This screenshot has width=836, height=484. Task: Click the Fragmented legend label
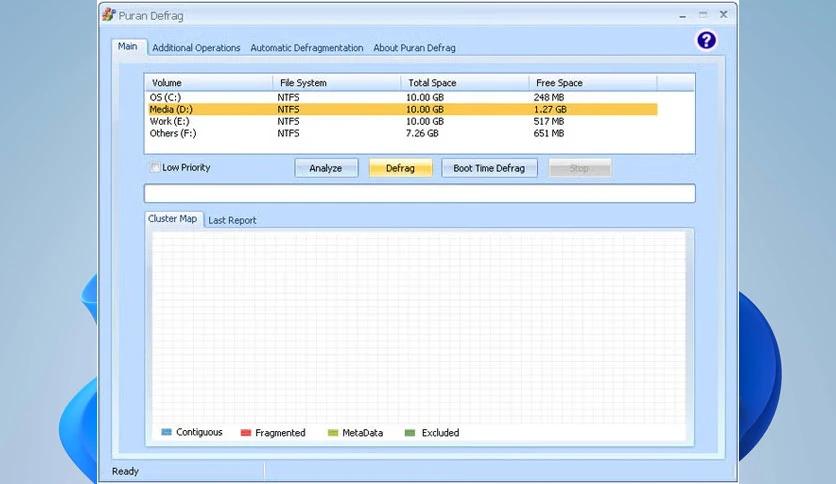(x=280, y=433)
